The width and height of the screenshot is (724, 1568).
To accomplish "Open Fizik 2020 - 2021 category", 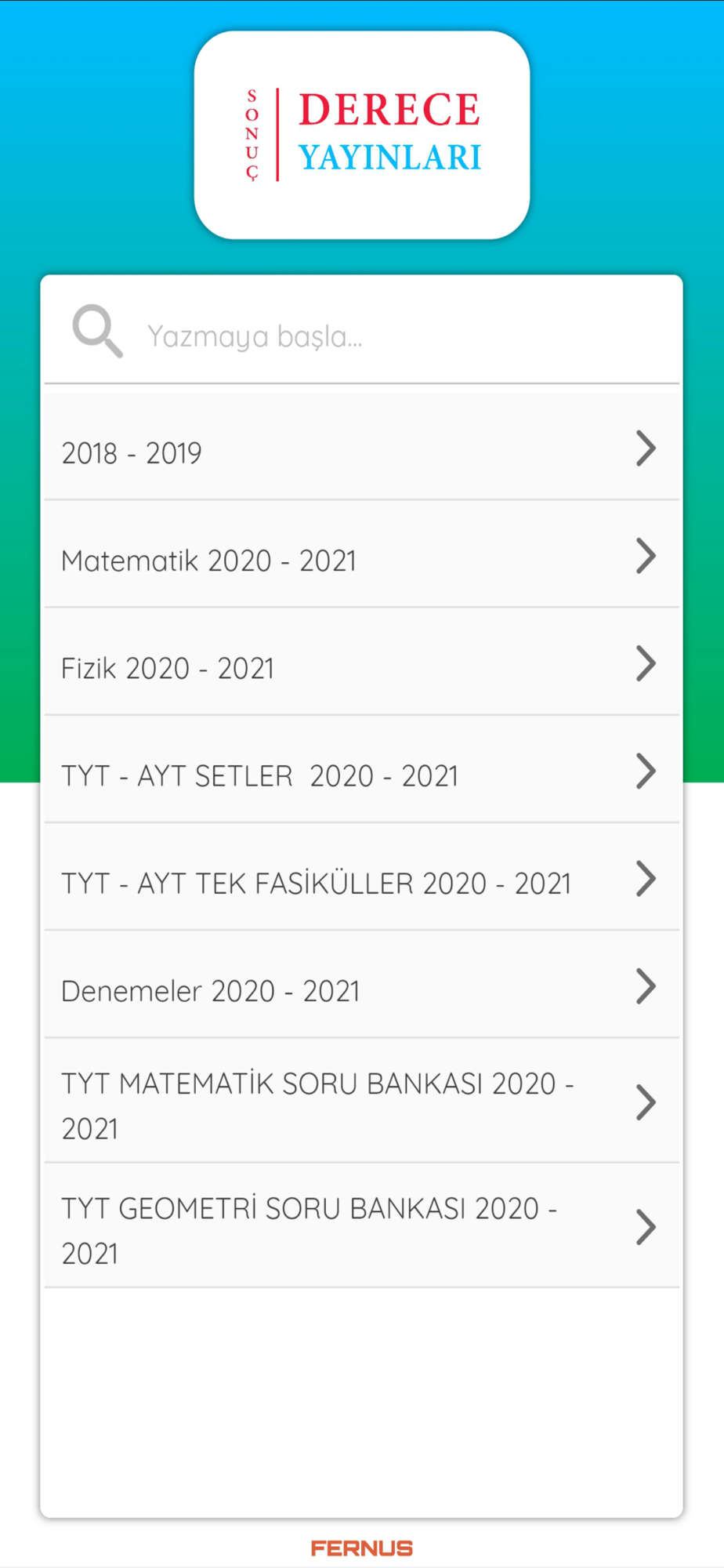I will click(x=362, y=662).
